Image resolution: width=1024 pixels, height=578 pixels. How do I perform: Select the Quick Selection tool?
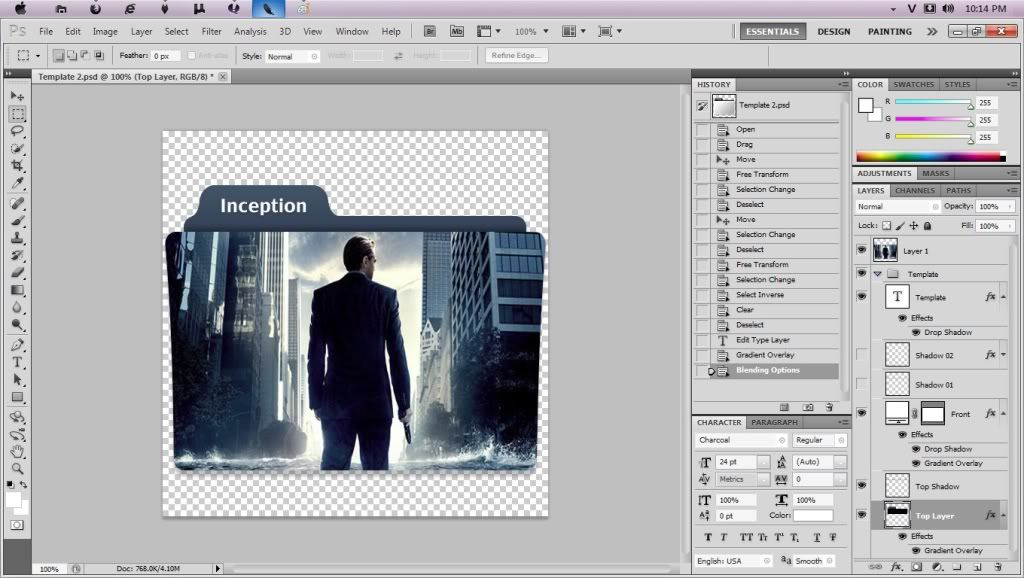point(17,148)
